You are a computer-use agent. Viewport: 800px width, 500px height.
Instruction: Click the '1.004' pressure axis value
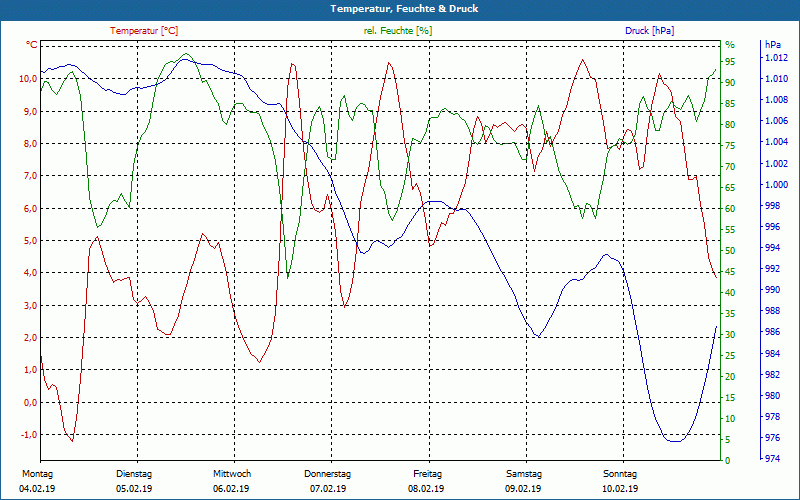(x=776, y=142)
